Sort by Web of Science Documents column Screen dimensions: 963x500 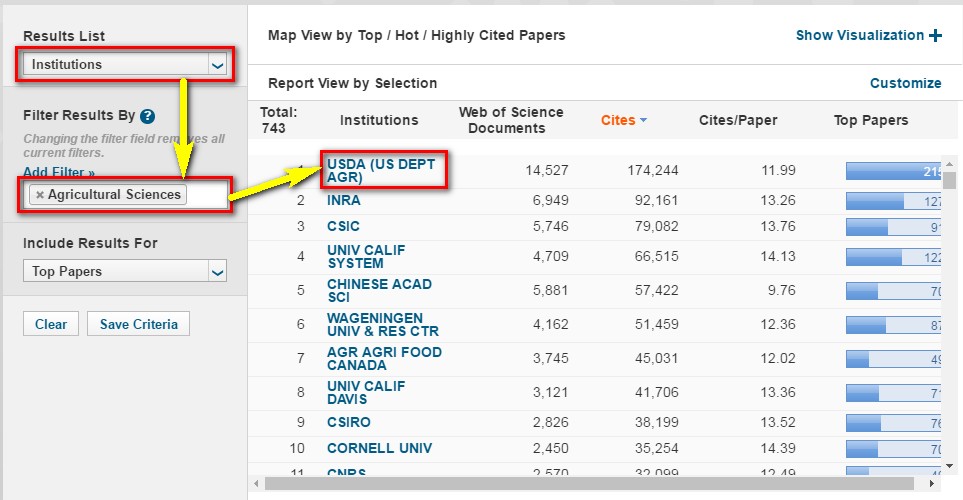[510, 120]
